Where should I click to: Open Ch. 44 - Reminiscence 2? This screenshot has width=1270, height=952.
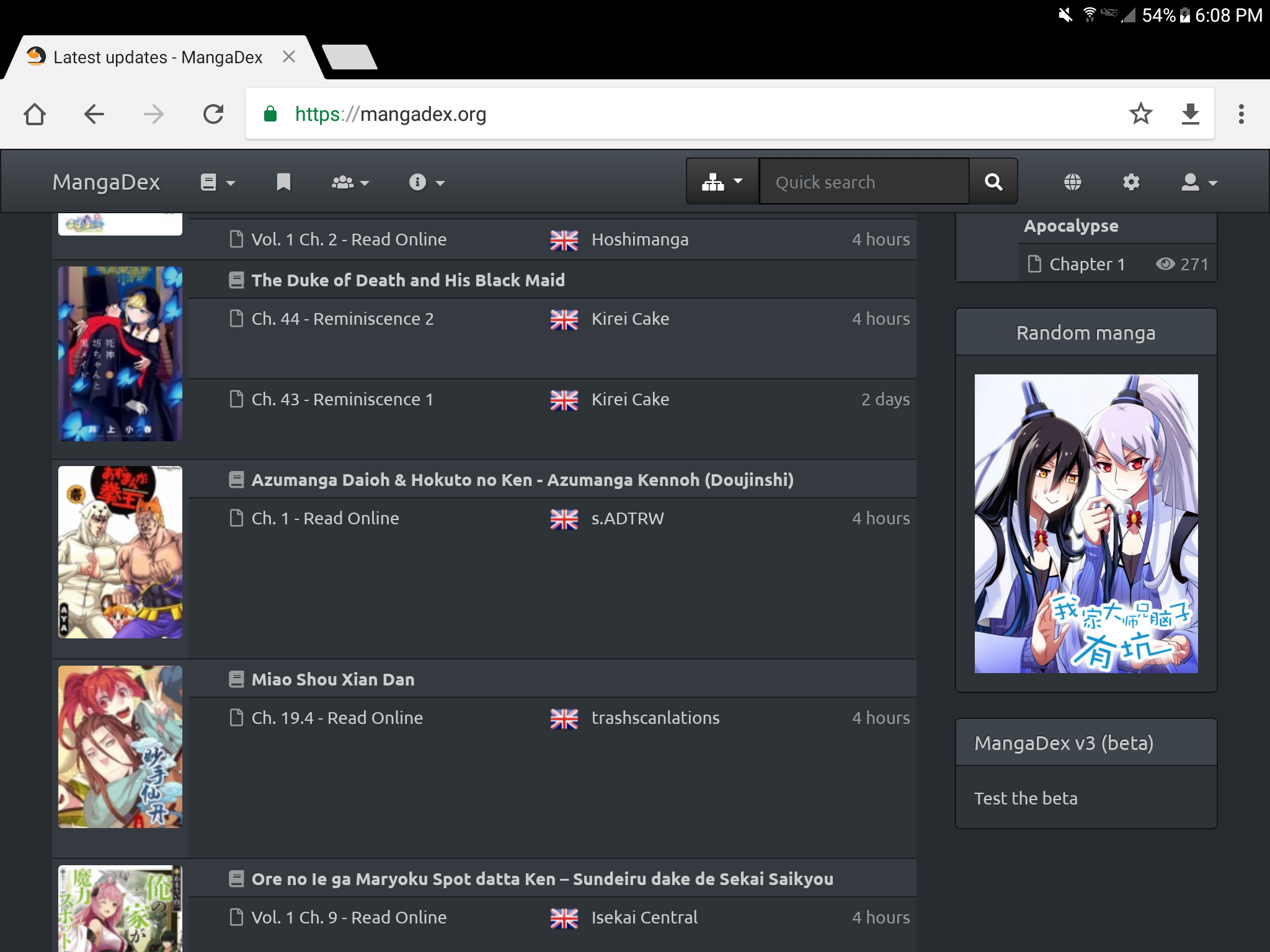pyautogui.click(x=342, y=319)
